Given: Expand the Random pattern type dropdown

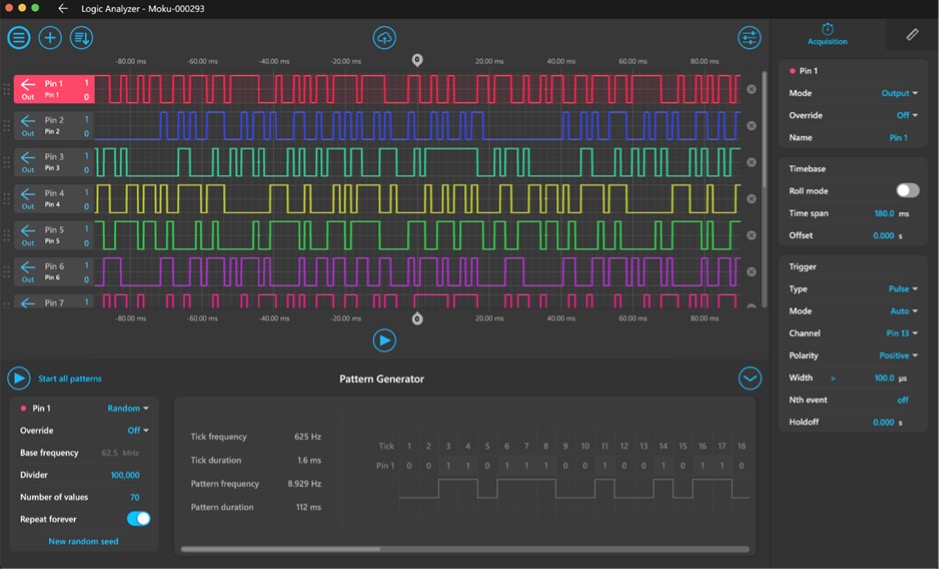Looking at the screenshot, I should point(128,408).
